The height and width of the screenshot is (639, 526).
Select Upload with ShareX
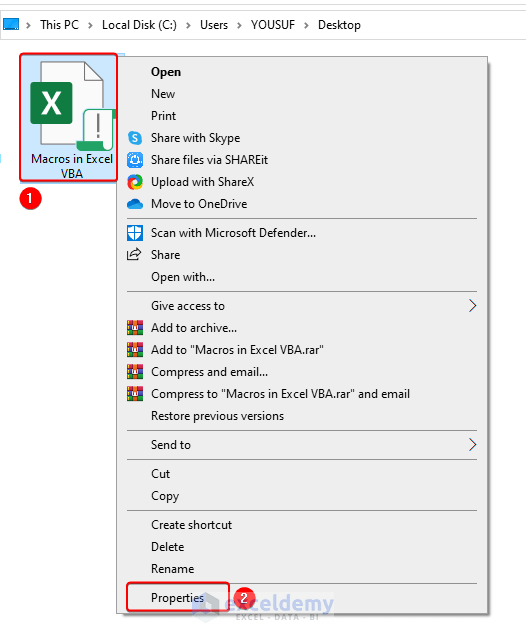coord(202,182)
